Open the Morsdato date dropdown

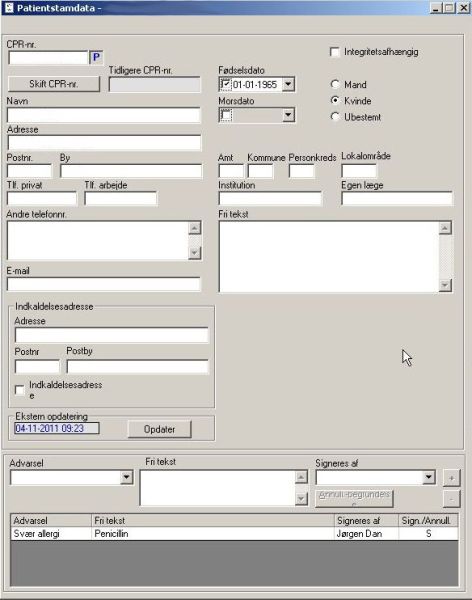pos(288,114)
